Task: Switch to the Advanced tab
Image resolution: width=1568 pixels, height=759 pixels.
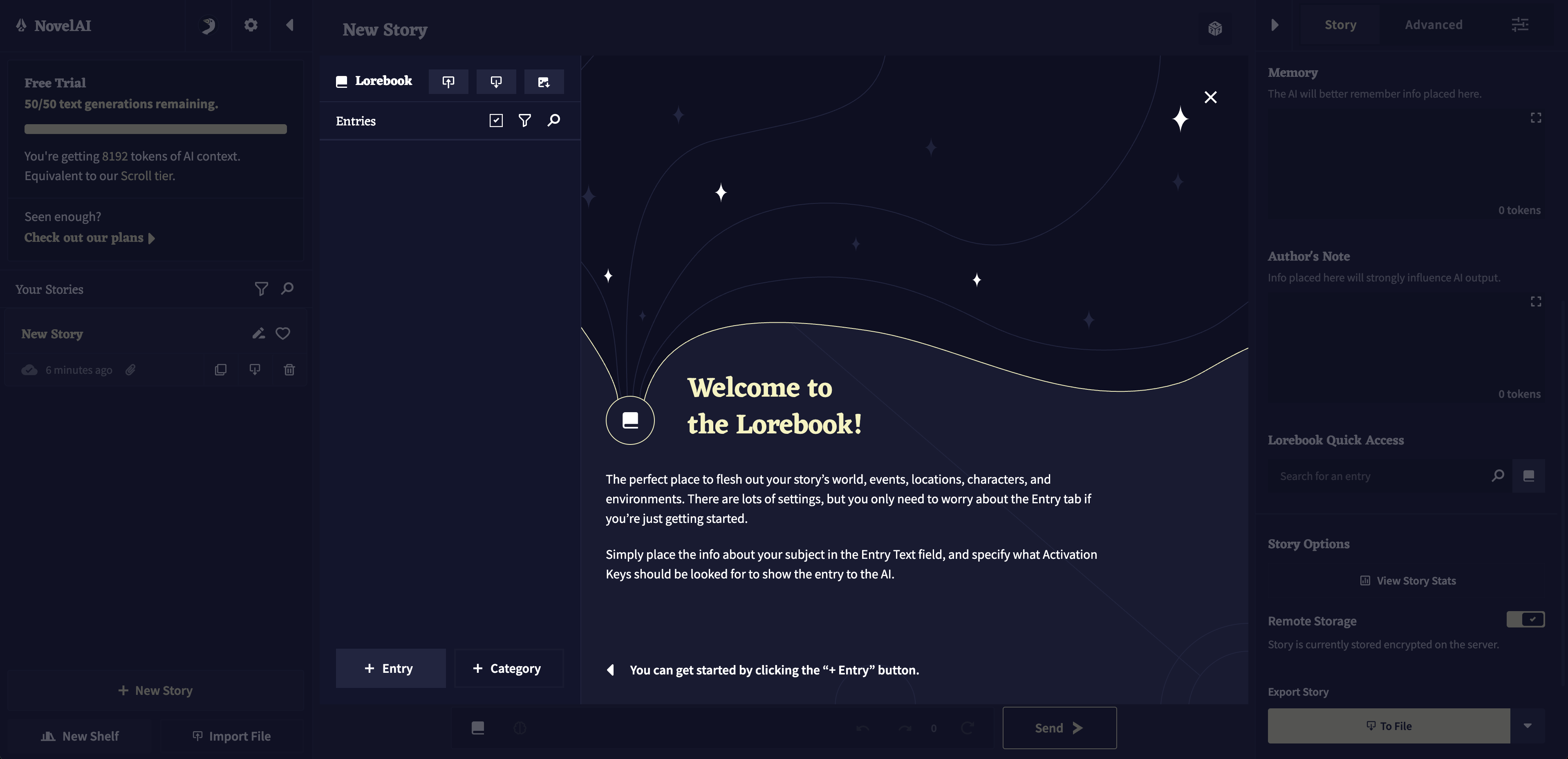Action: (x=1433, y=25)
